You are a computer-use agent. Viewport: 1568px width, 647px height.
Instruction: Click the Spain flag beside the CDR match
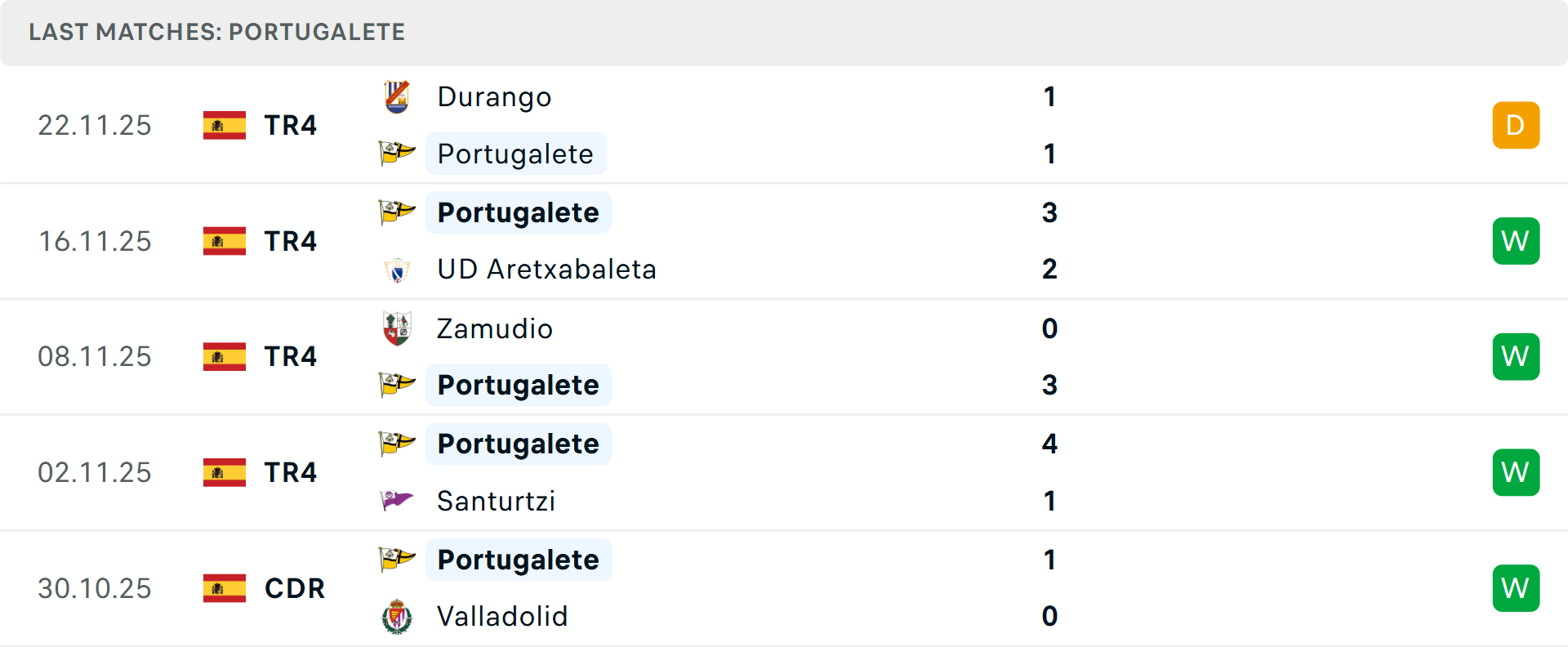tap(224, 587)
